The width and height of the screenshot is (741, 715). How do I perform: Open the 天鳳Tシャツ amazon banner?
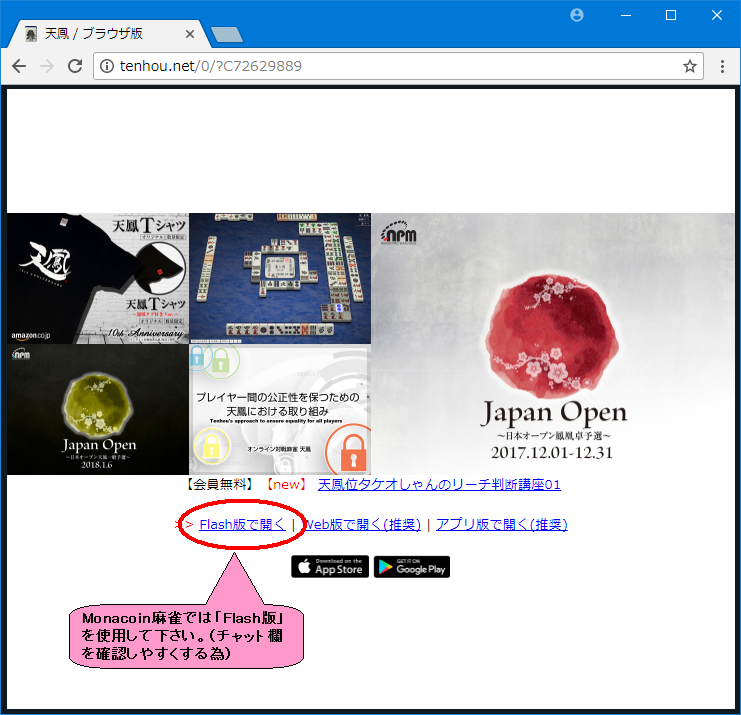coord(98,278)
